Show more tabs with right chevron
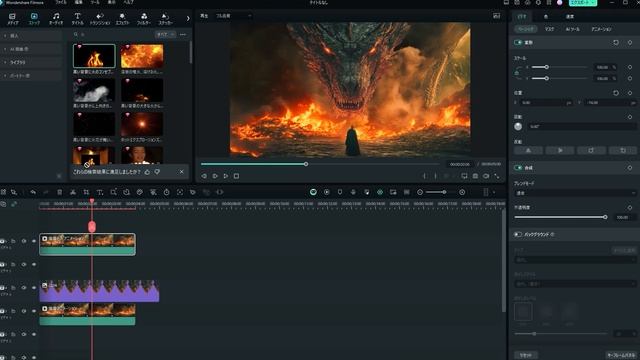Viewport: 640px width, 360px height. pos(188,18)
